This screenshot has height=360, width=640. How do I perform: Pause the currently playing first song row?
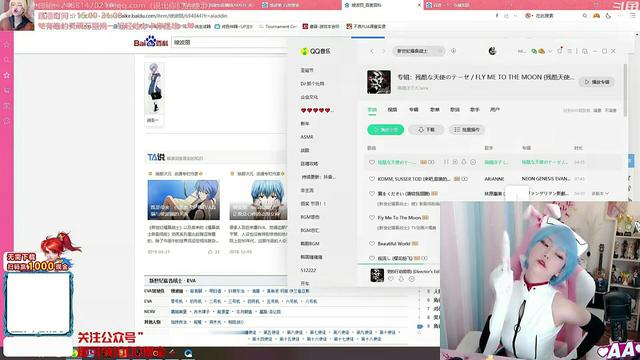click(446, 162)
